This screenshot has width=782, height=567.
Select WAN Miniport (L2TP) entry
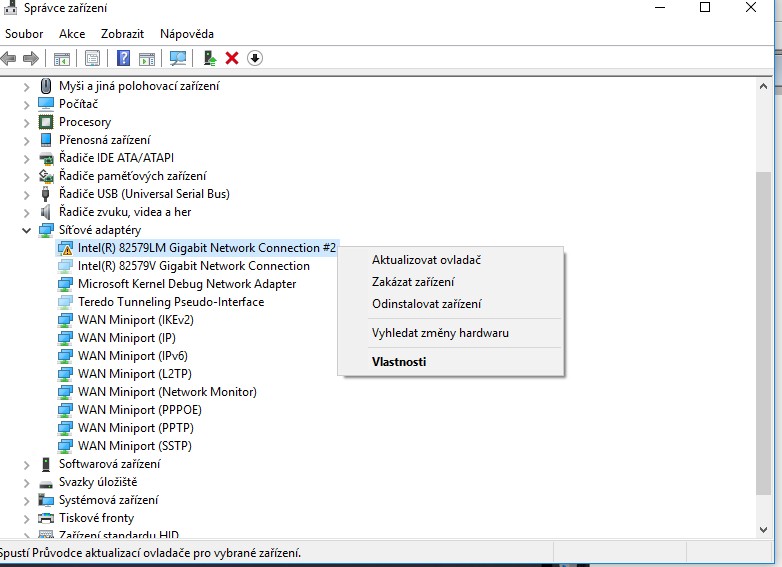(x=135, y=374)
